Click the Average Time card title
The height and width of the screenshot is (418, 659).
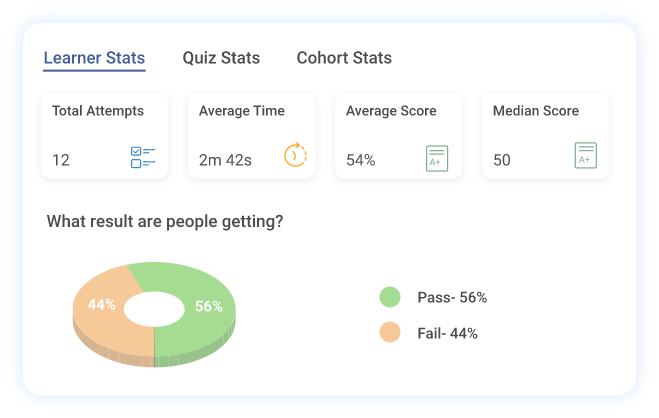(x=242, y=111)
